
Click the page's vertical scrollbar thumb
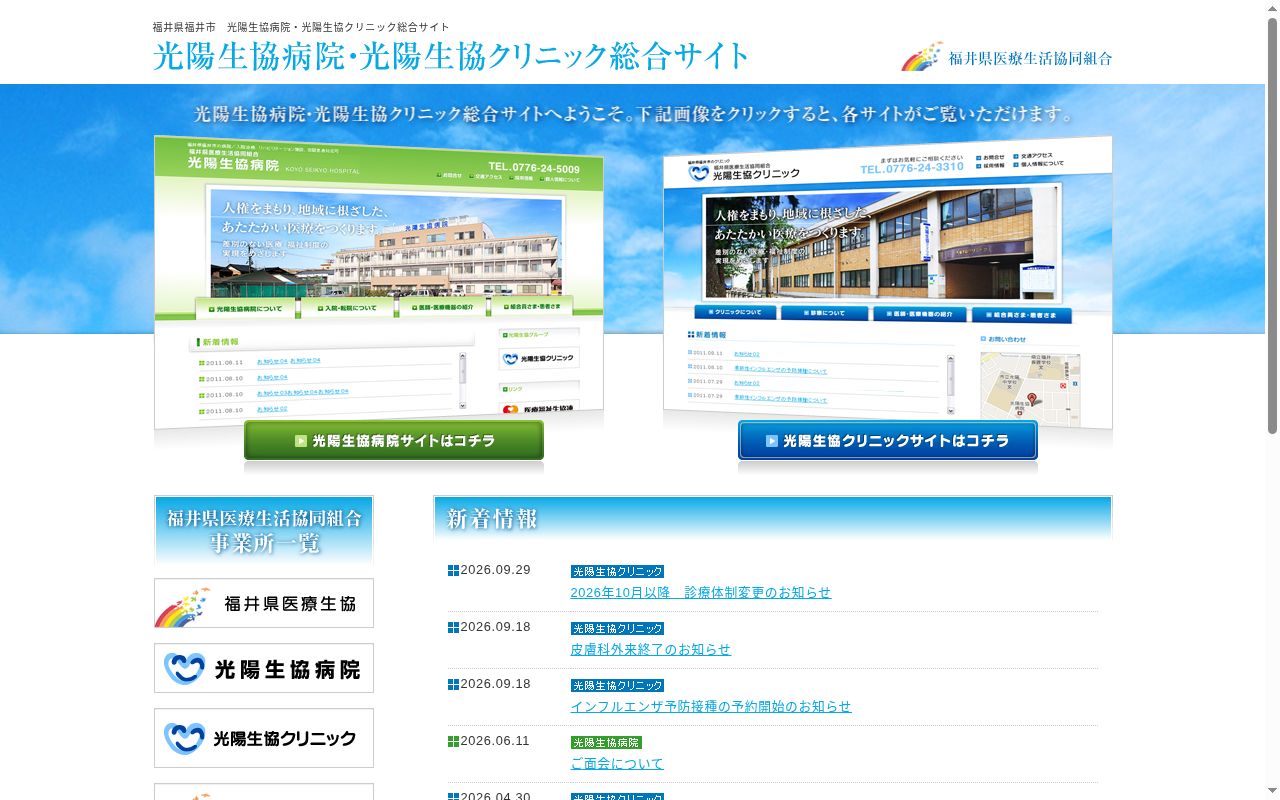pyautogui.click(x=1272, y=225)
